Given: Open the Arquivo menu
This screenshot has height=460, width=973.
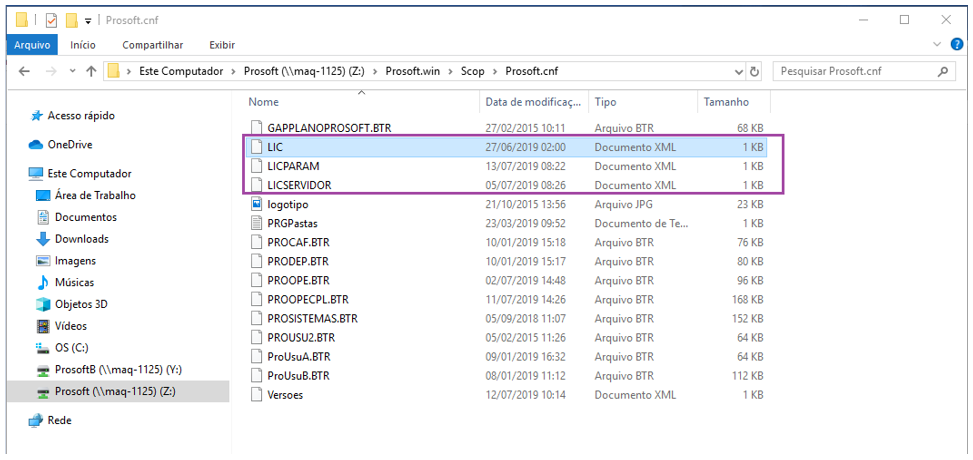Looking at the screenshot, I should tap(32, 45).
